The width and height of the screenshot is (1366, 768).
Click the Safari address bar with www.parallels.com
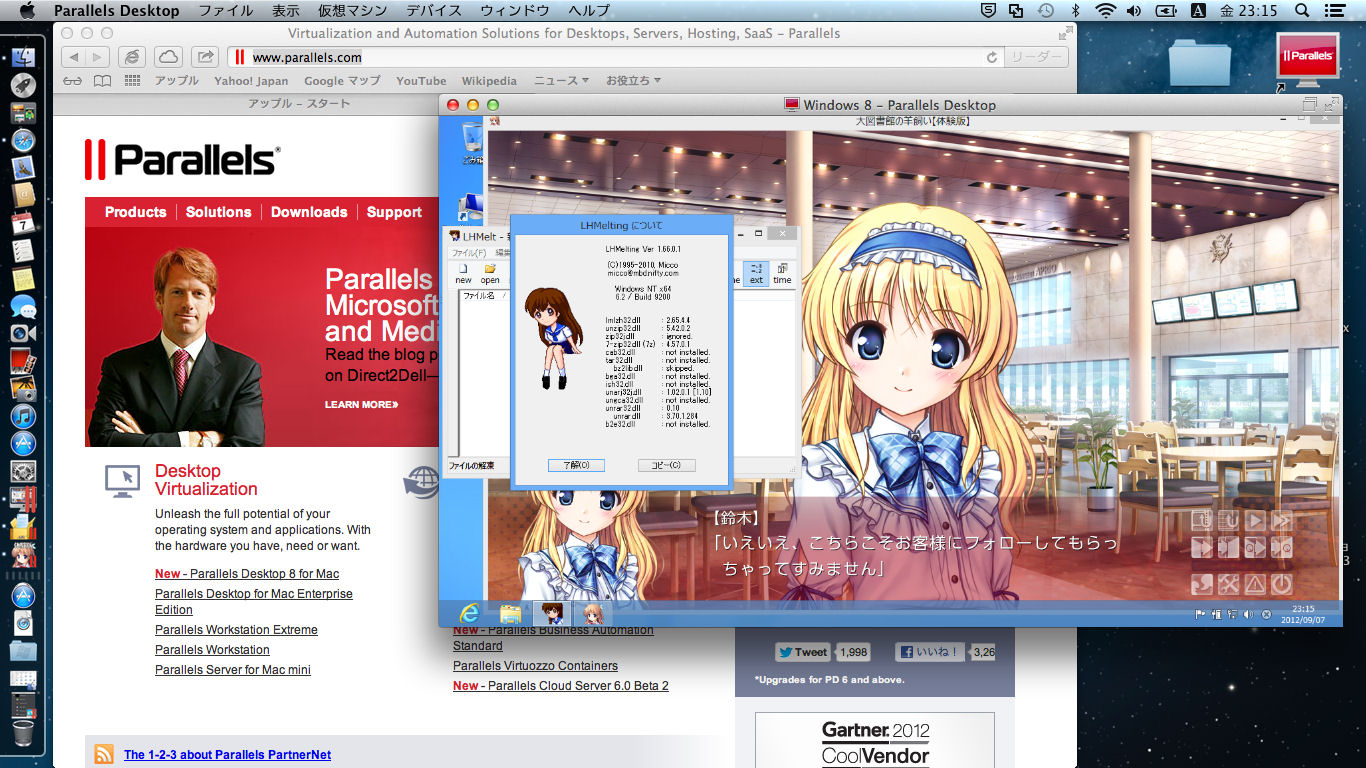(614, 57)
